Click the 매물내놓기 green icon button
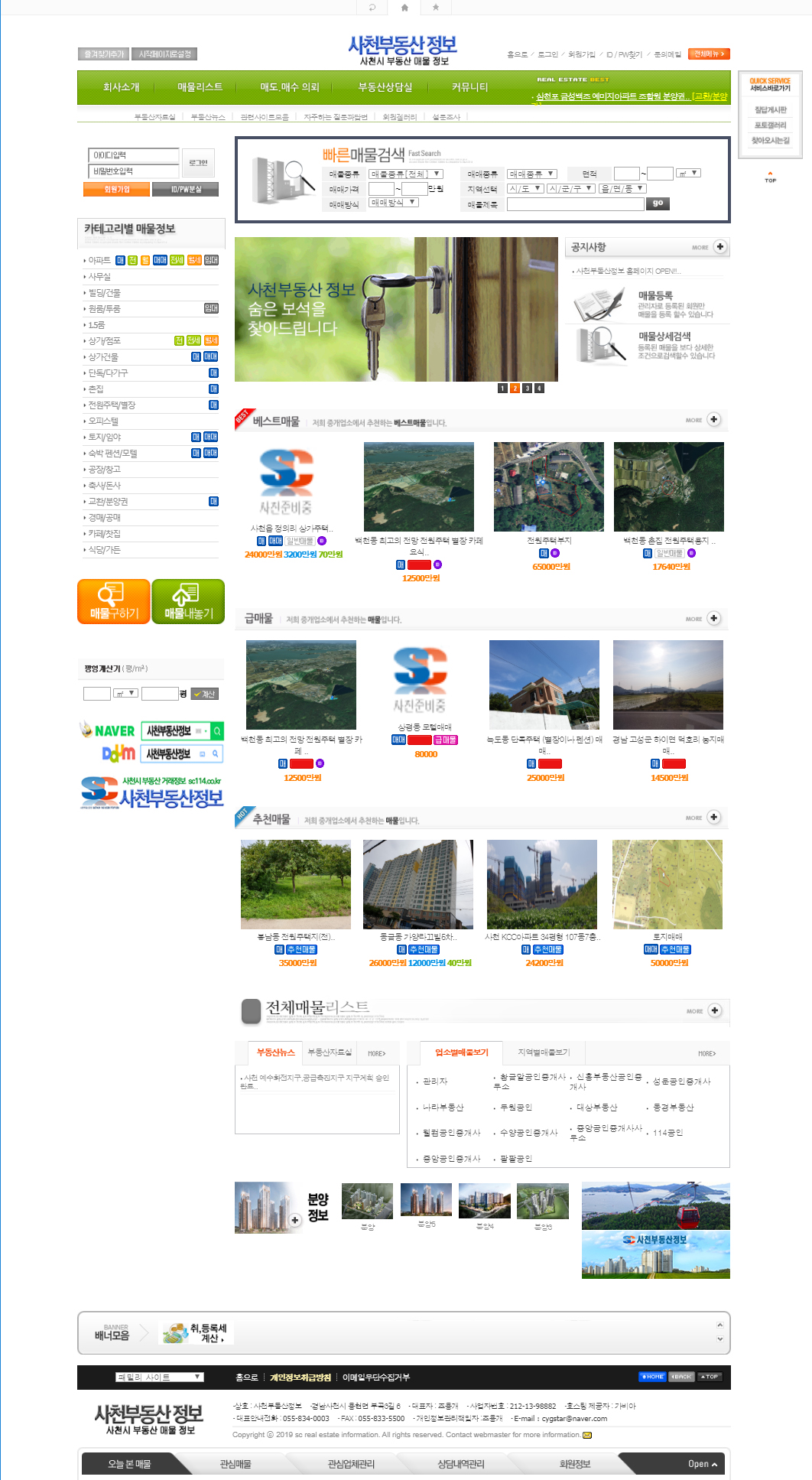The height and width of the screenshot is (1480, 812). [x=188, y=601]
